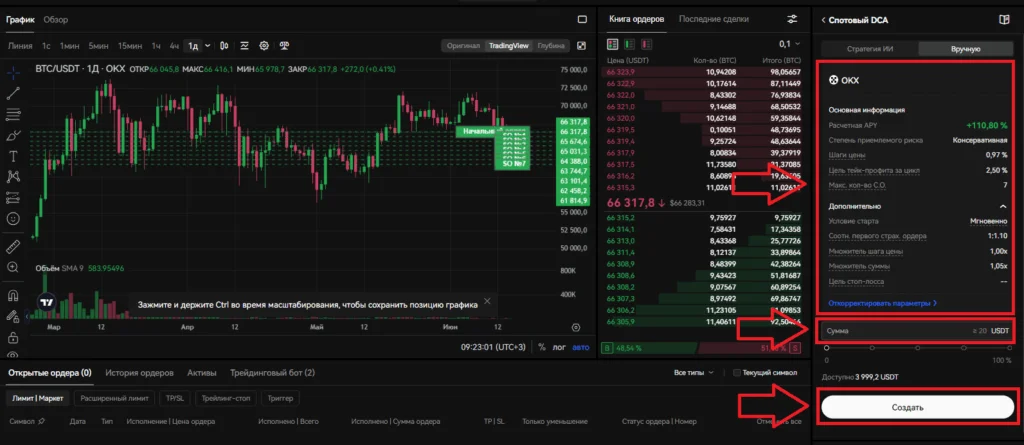Click the Сумма input field
Screen dimensions: 1024x445
pyautogui.click(x=917, y=331)
